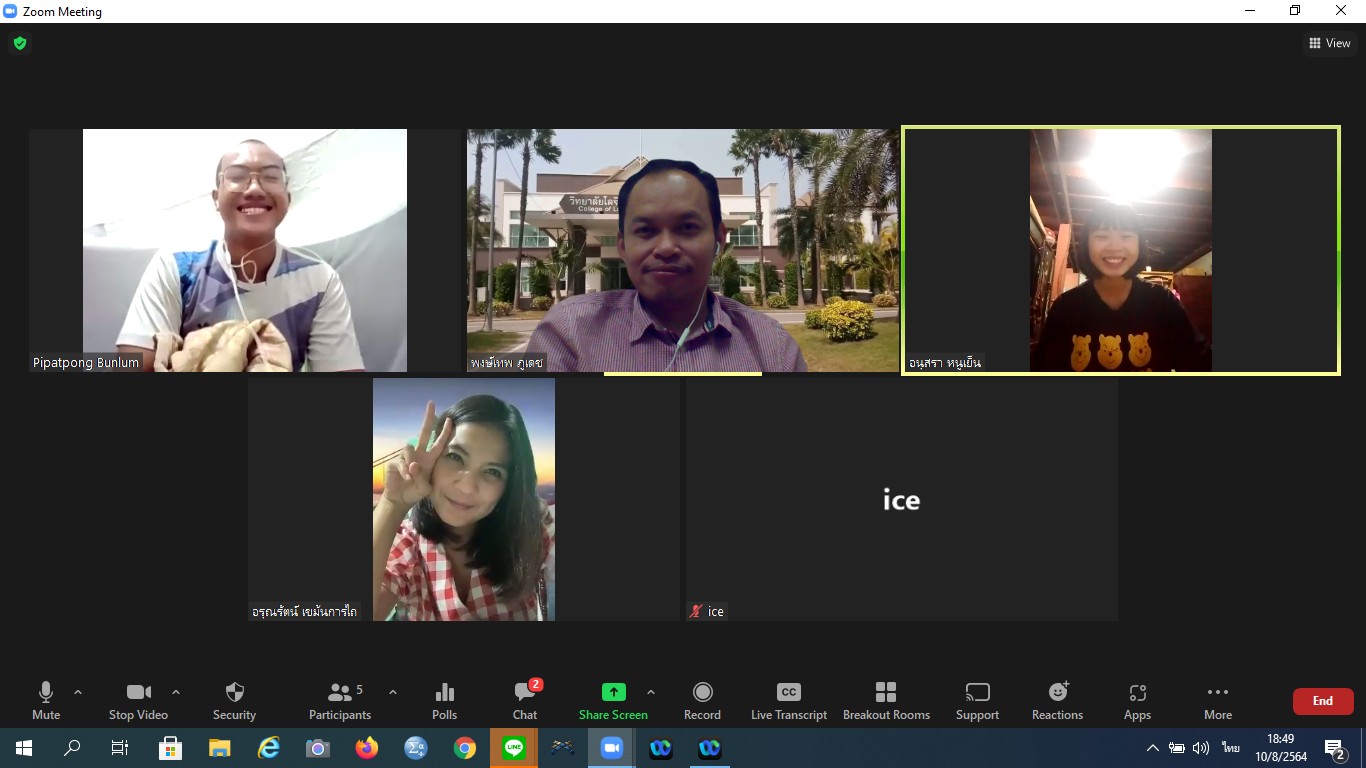The width and height of the screenshot is (1366, 768).
Task: Open Chat with unread messages
Action: click(x=525, y=700)
